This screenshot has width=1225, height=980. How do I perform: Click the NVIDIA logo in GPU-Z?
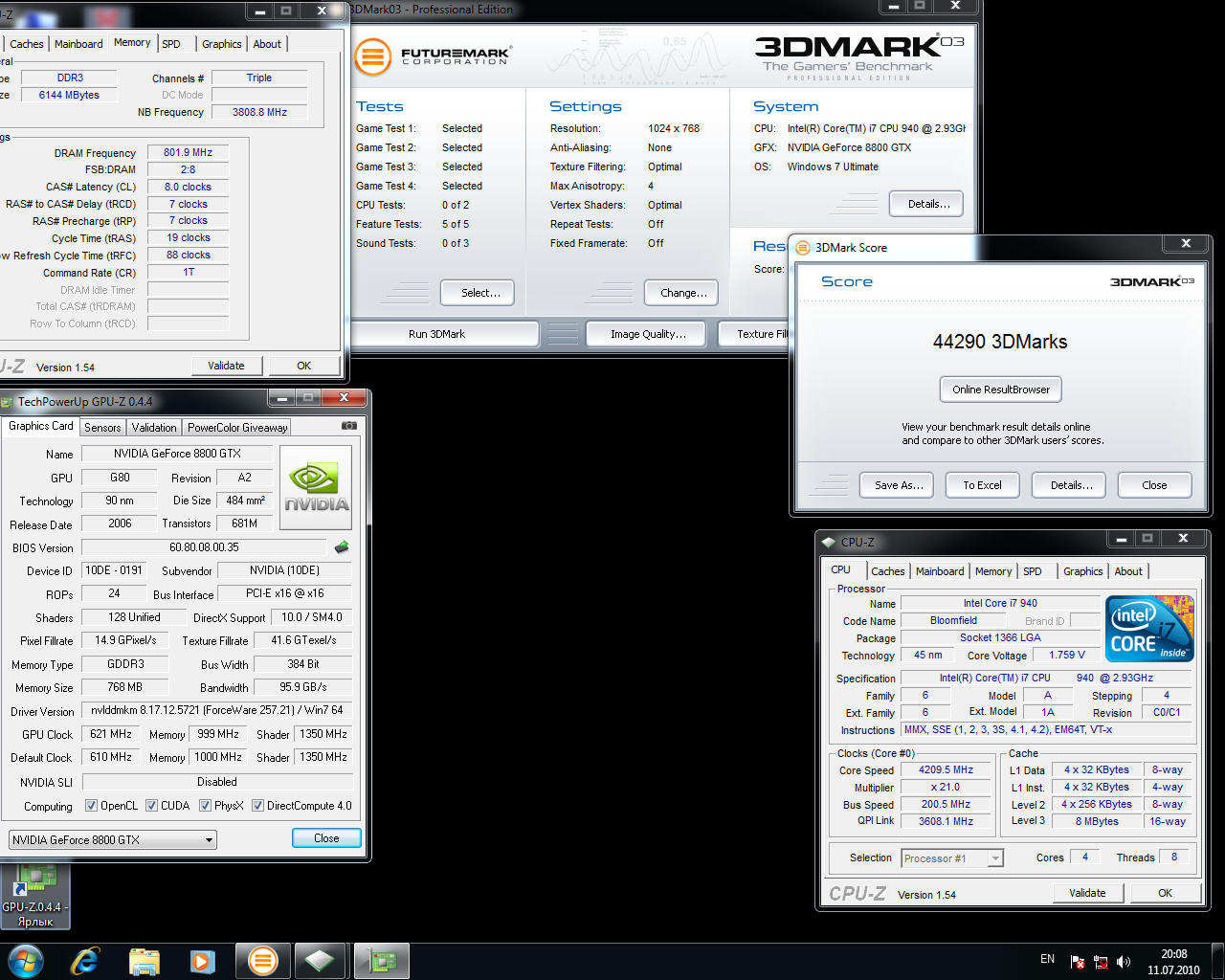(316, 487)
